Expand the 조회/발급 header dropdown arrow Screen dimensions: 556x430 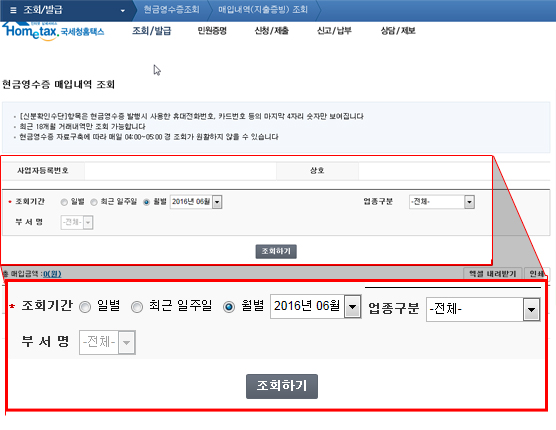click(123, 11)
